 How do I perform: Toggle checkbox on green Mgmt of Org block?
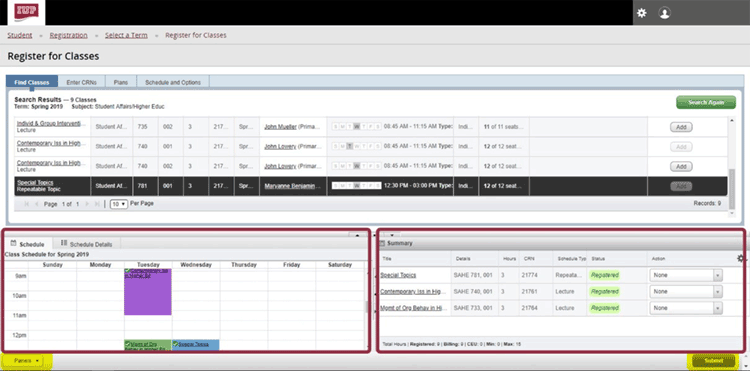pos(127,343)
